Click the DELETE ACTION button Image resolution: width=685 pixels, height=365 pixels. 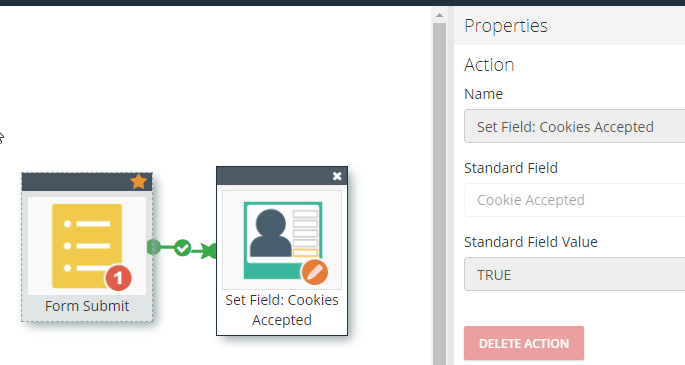524,343
